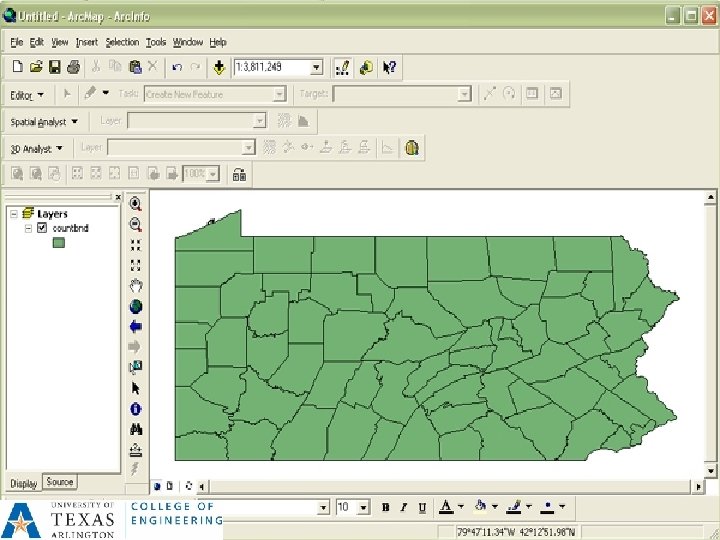Click the Refresh view button
The image size is (720, 540).
(x=189, y=486)
